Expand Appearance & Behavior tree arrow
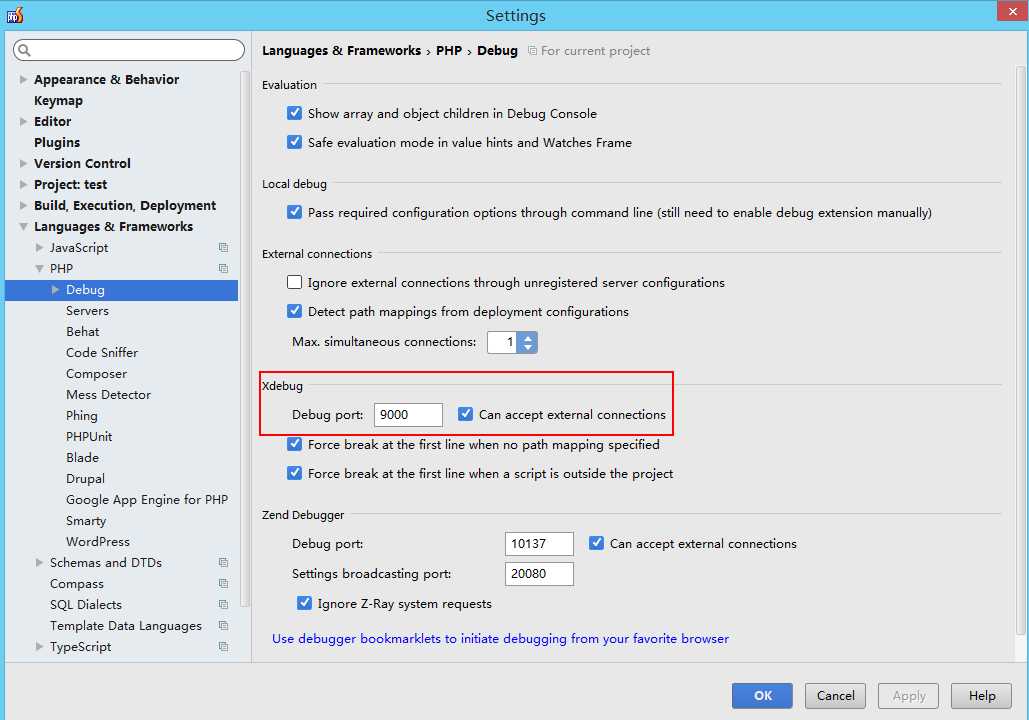This screenshot has height=720, width=1029. click(x=24, y=79)
